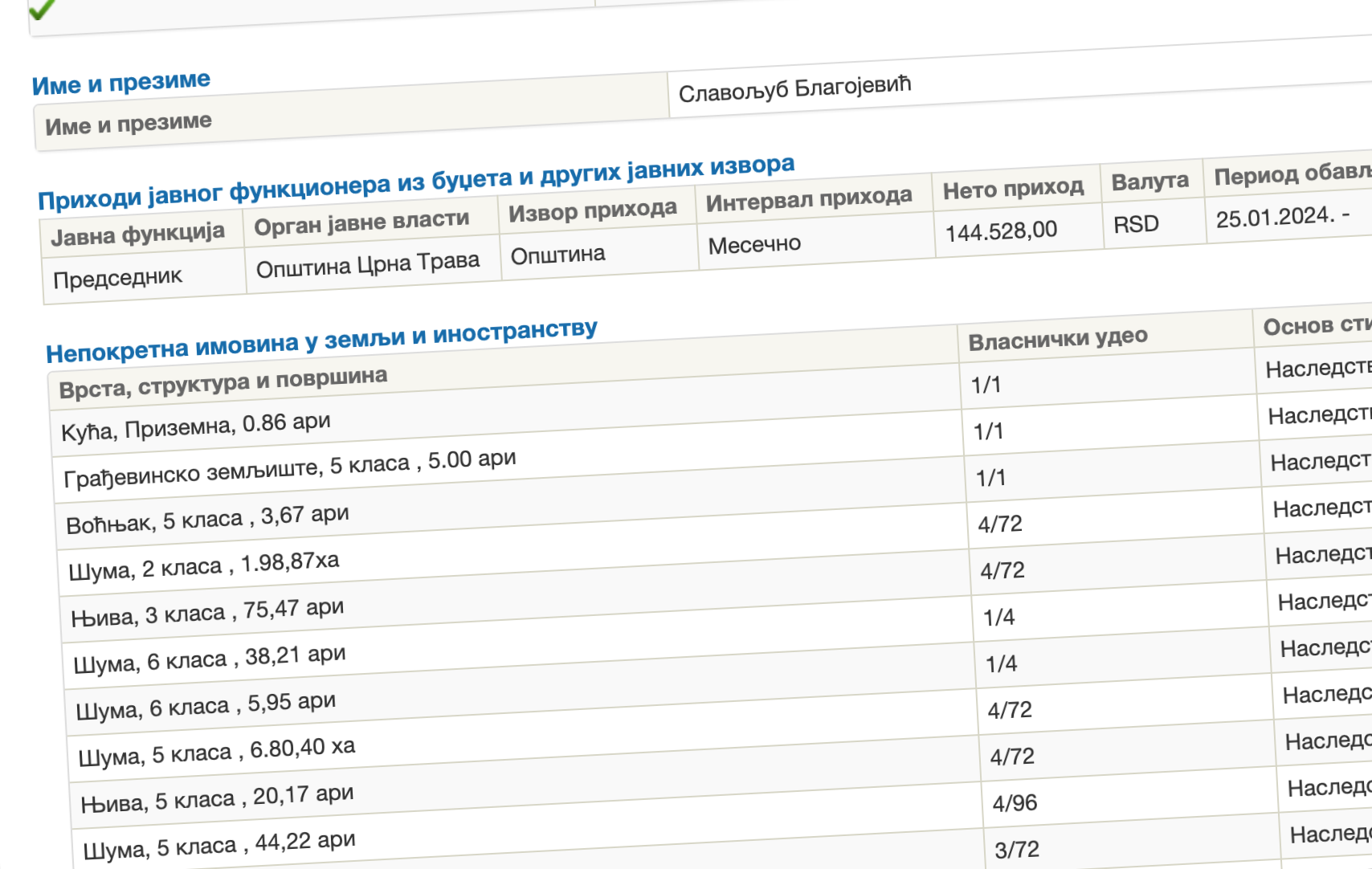Click the Јавна функција column header

137,234
